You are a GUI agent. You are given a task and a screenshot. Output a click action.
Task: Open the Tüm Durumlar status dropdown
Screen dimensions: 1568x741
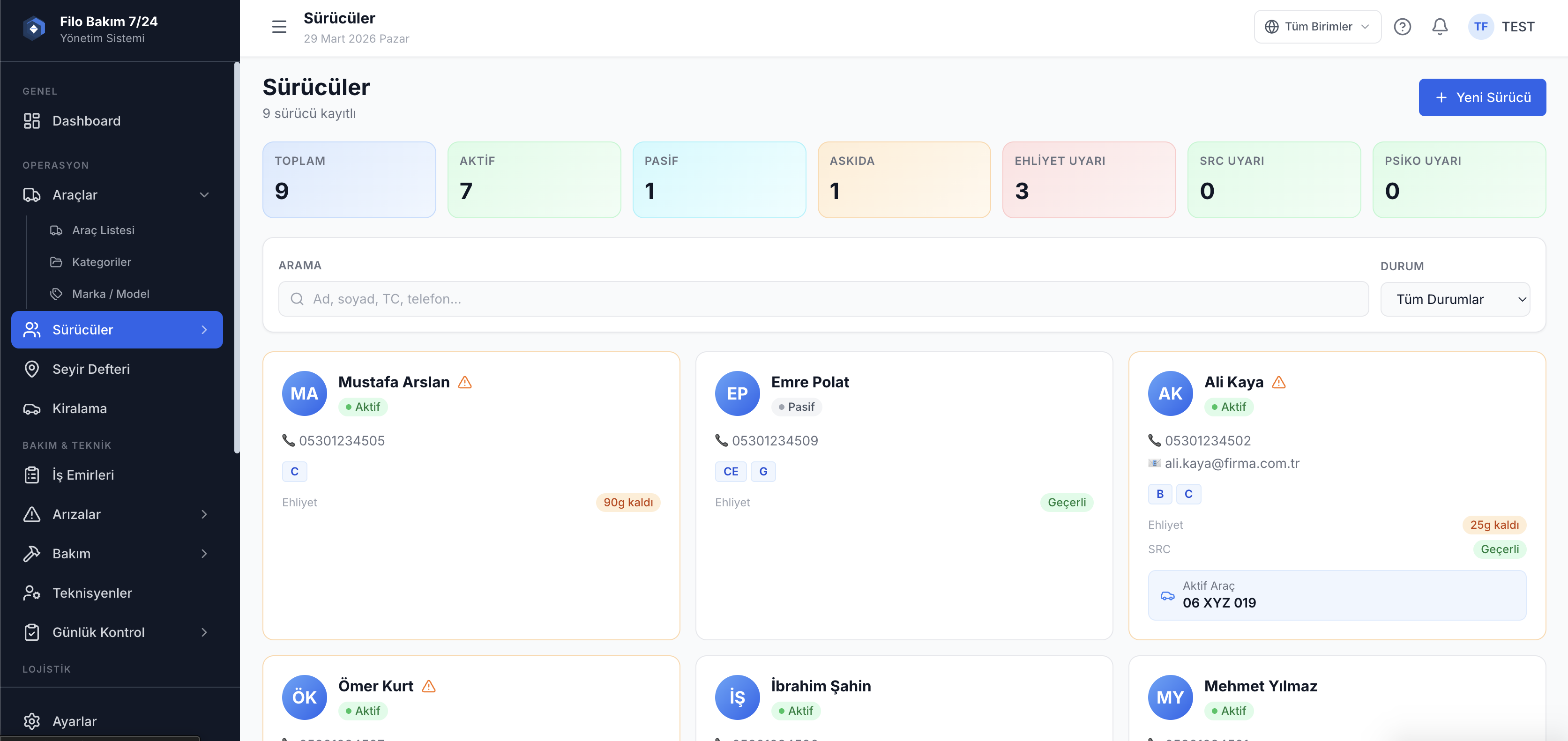[1455, 299]
